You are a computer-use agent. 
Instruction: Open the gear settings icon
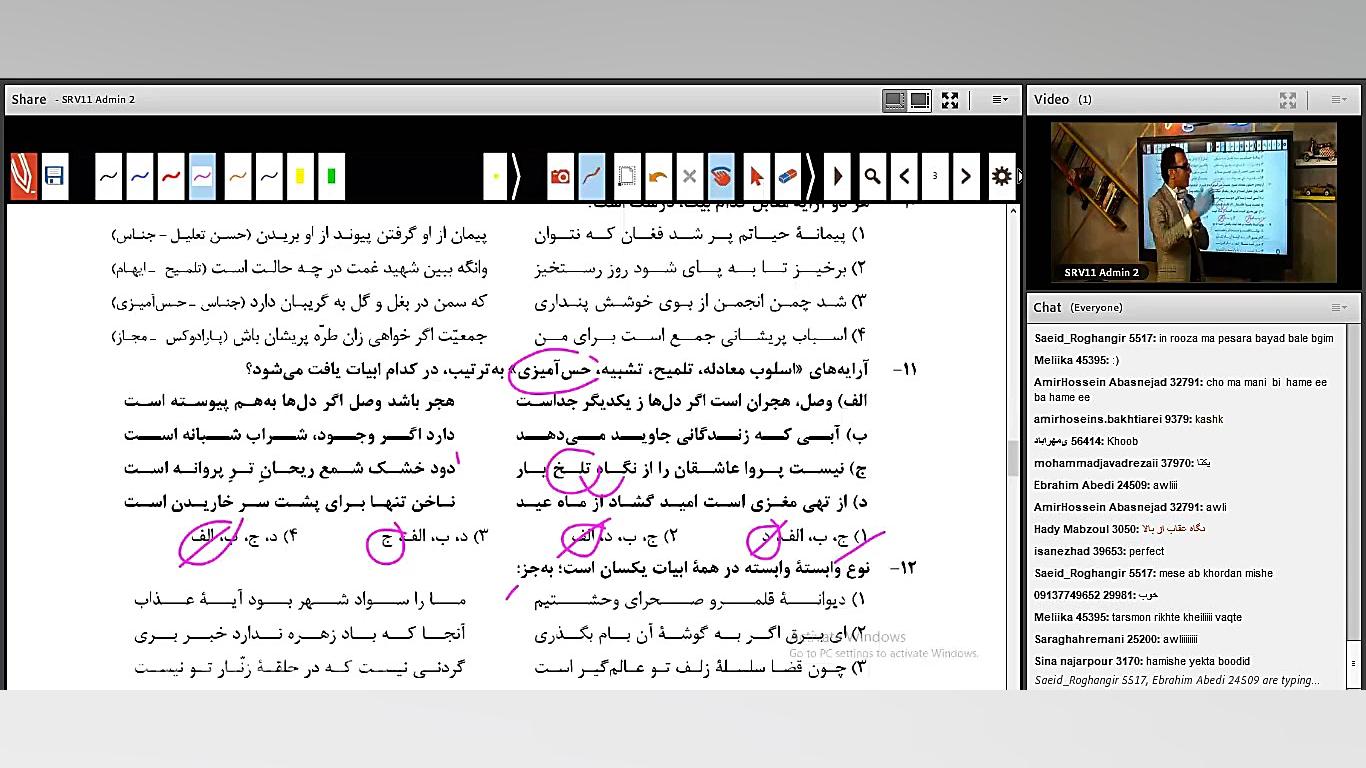tap(1001, 176)
